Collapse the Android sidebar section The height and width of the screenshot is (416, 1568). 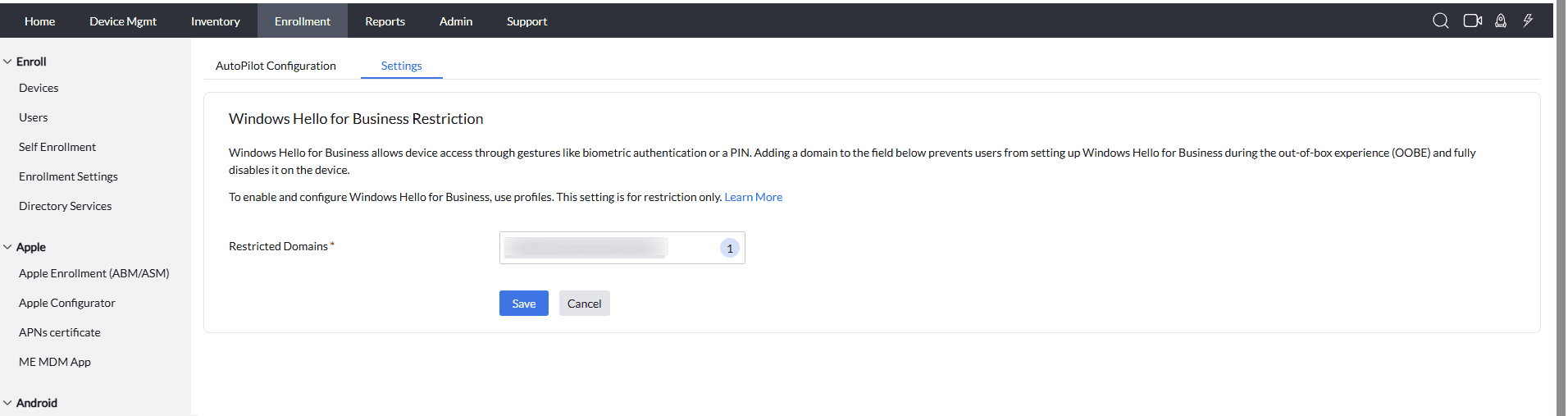(x=8, y=403)
